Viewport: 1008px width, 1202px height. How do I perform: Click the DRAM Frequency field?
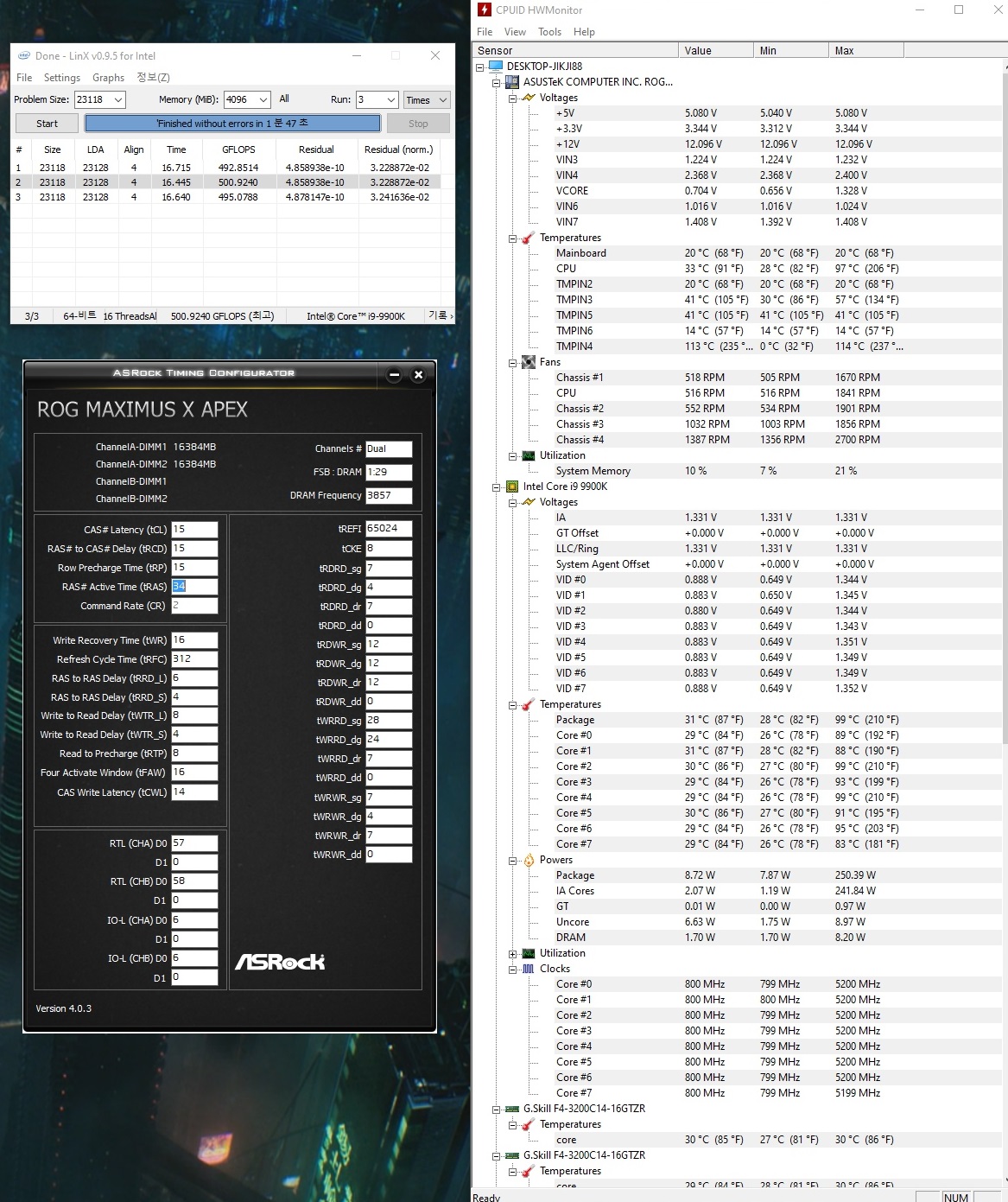(389, 495)
